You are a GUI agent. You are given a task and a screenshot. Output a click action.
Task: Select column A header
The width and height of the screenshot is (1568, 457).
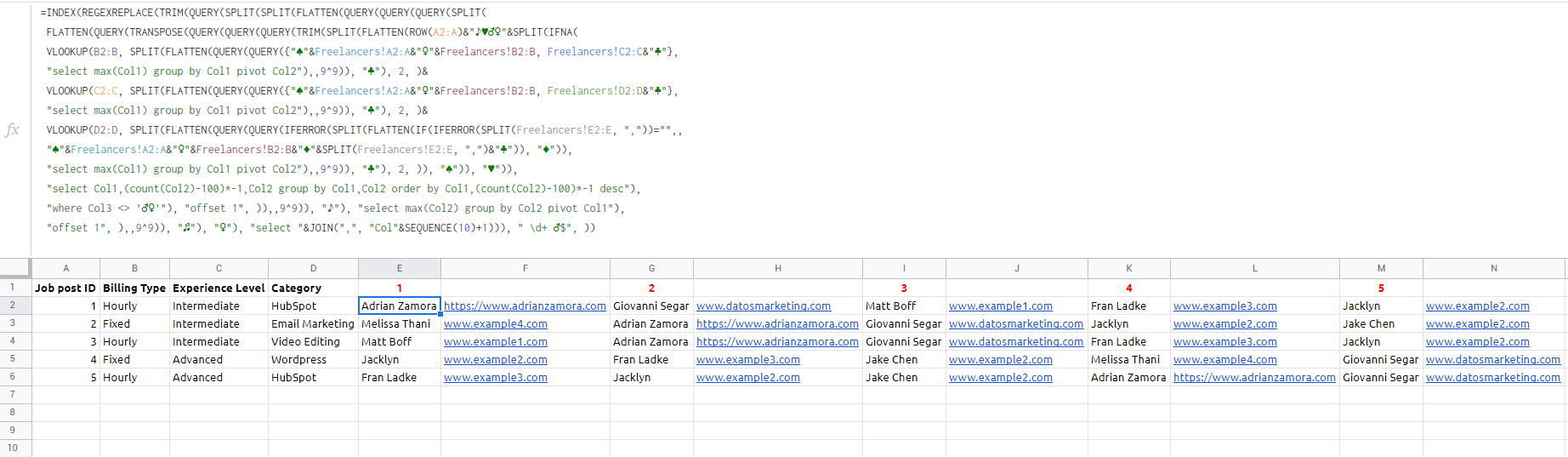coord(66,268)
